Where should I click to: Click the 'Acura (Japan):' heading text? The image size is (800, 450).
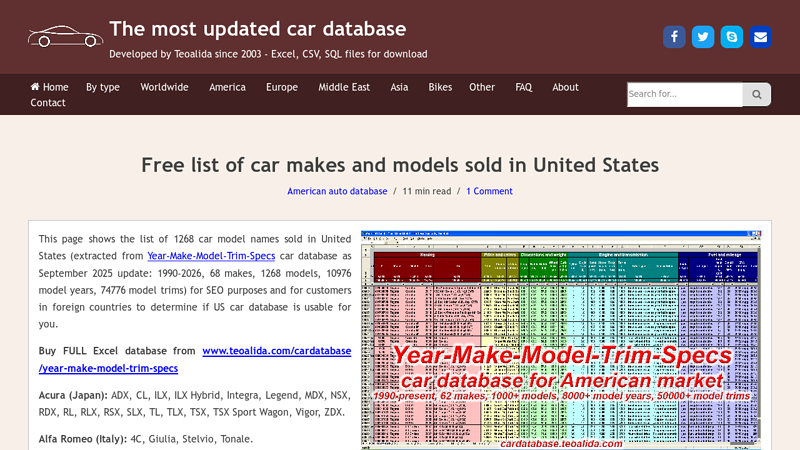pyautogui.click(x=73, y=395)
